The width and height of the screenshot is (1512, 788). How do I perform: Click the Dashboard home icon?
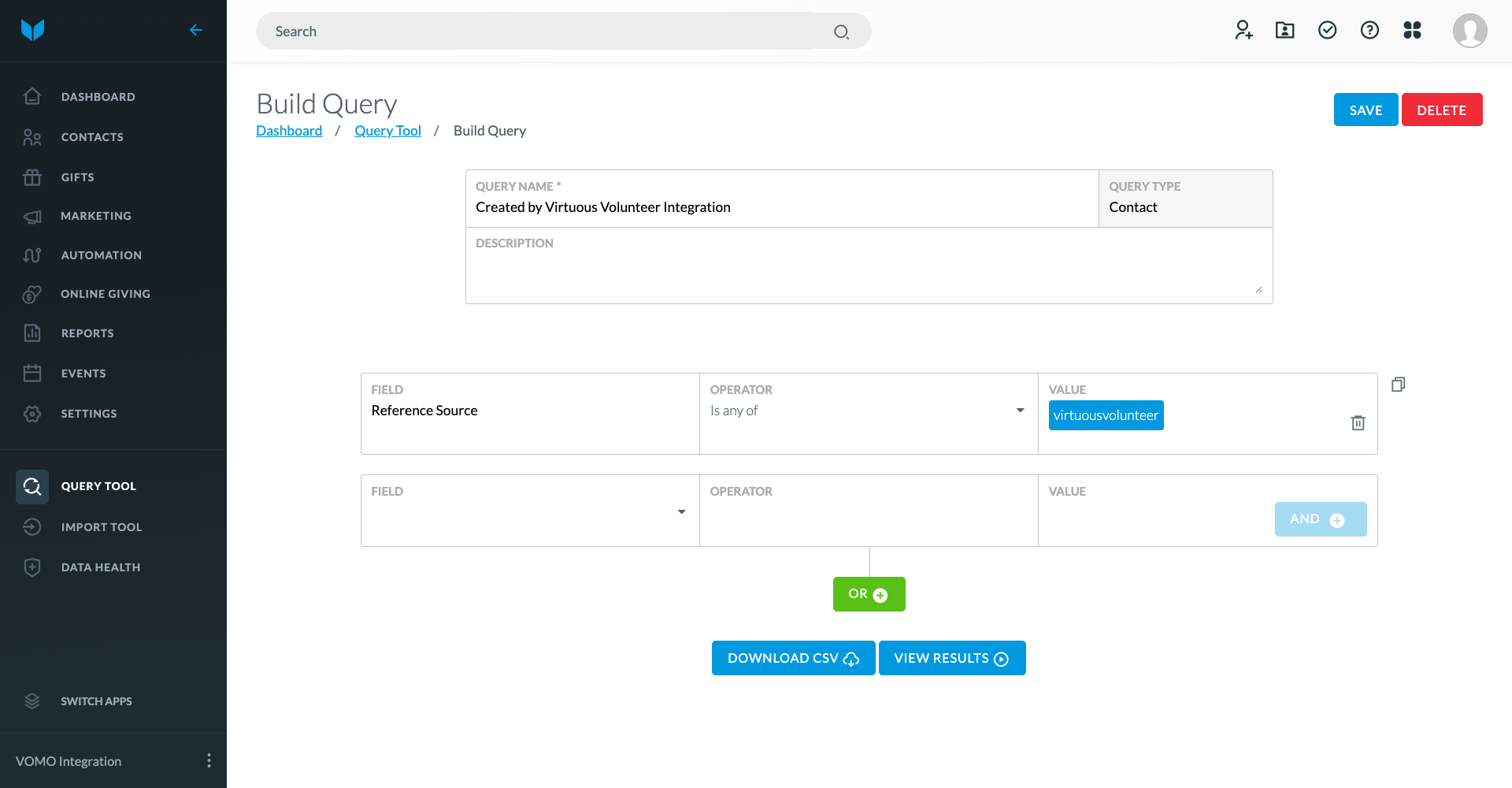[32, 96]
